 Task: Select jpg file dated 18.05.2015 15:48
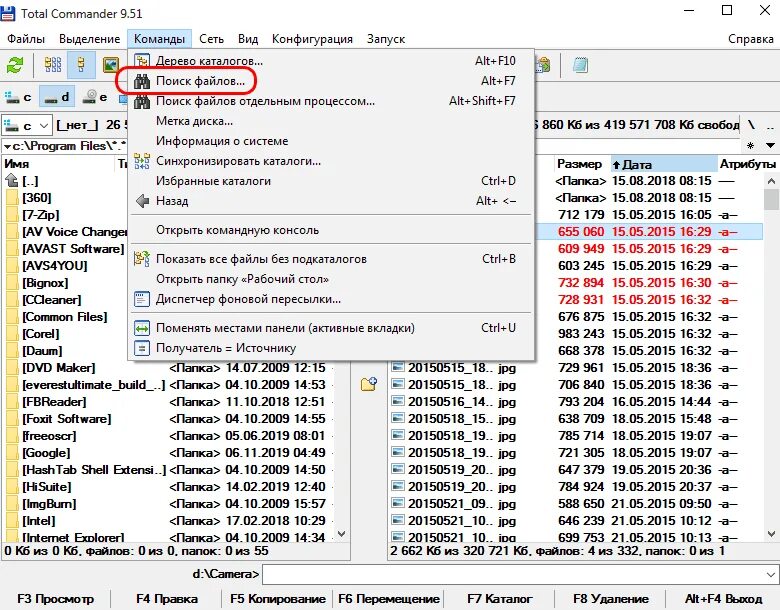coord(576,418)
